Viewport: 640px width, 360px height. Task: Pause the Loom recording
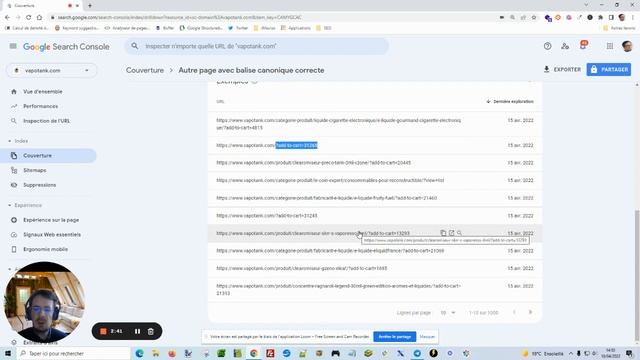pos(137,331)
